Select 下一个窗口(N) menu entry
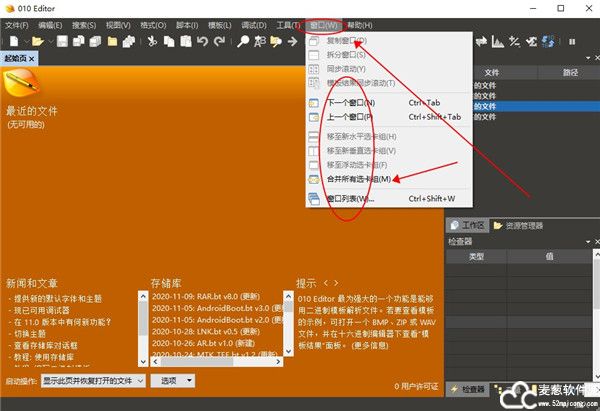This screenshot has height=411, width=600. pos(389,103)
